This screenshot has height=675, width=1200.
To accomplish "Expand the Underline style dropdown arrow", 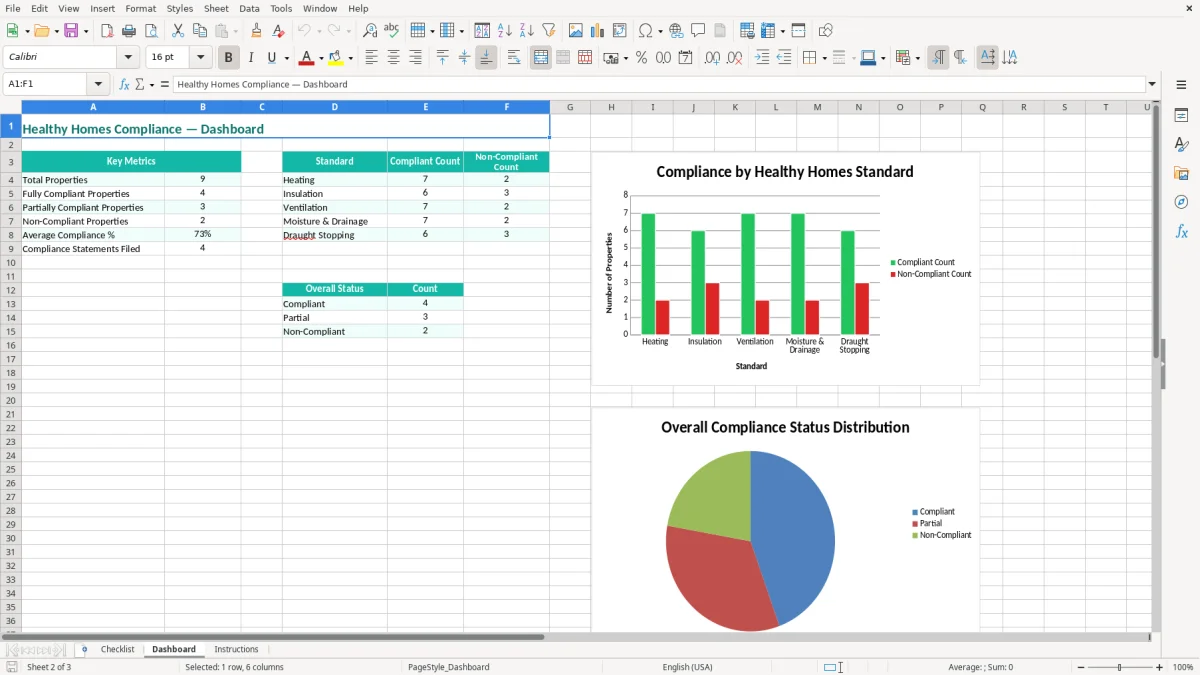I will (286, 58).
